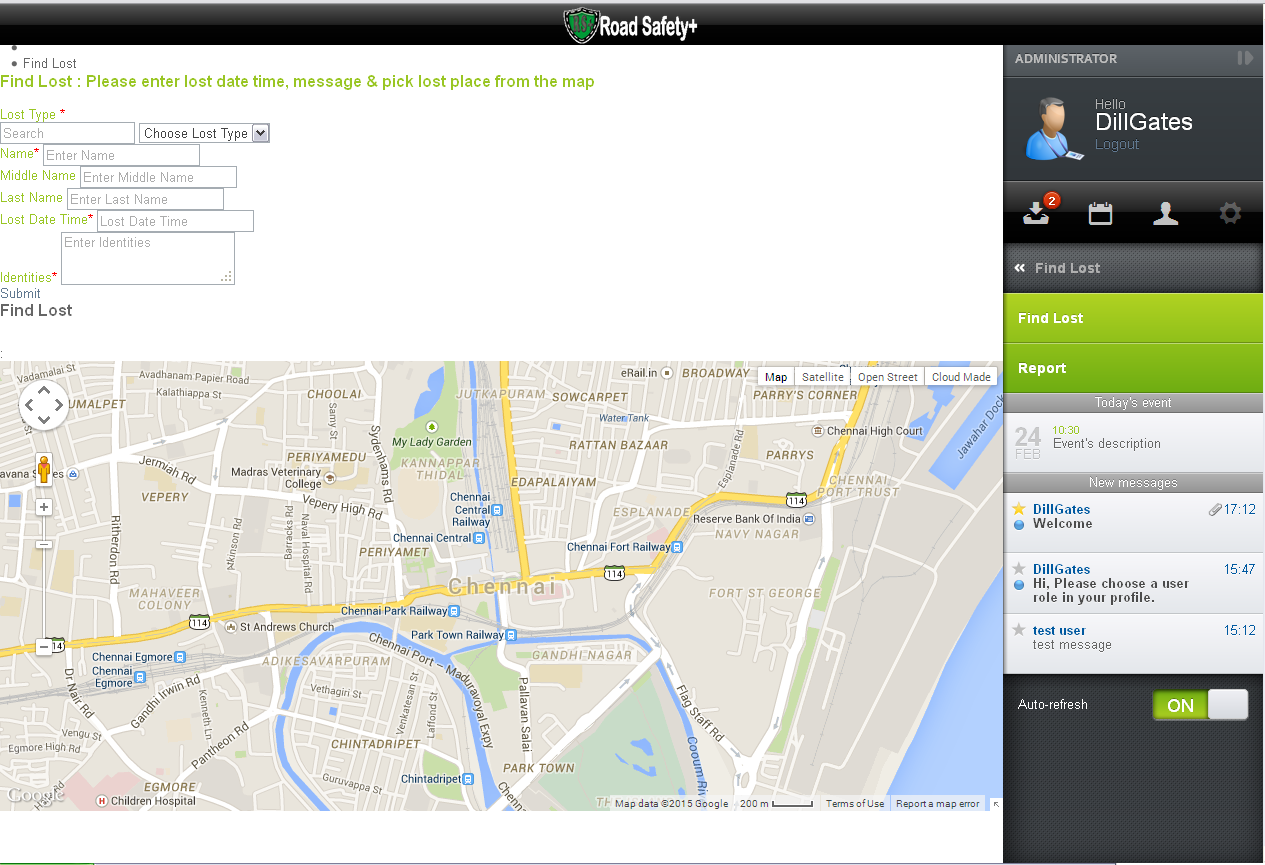Collapse the Administrator sidebar panel icon
This screenshot has width=1265, height=865.
point(1245,58)
